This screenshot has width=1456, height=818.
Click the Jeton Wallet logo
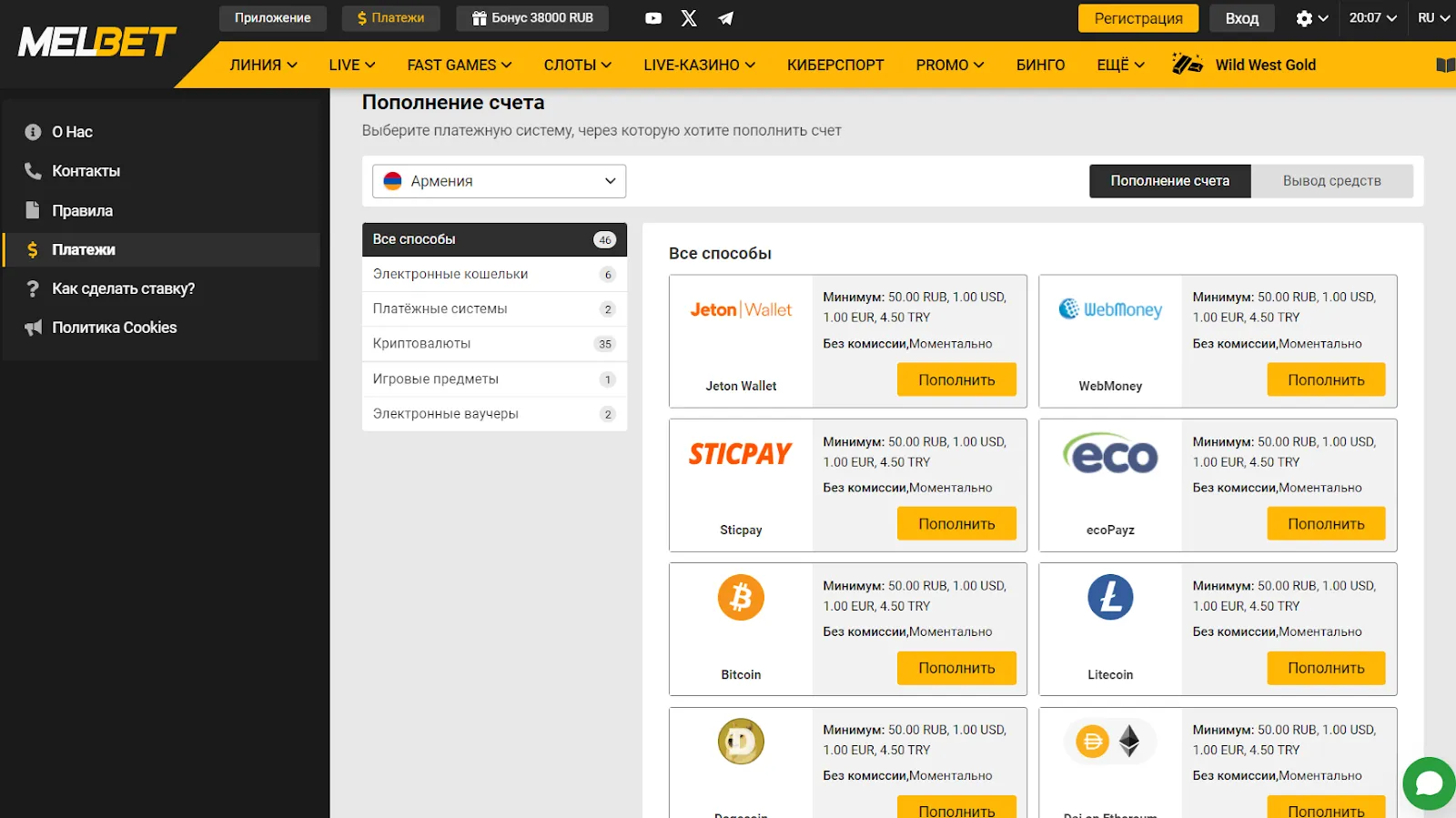click(741, 309)
